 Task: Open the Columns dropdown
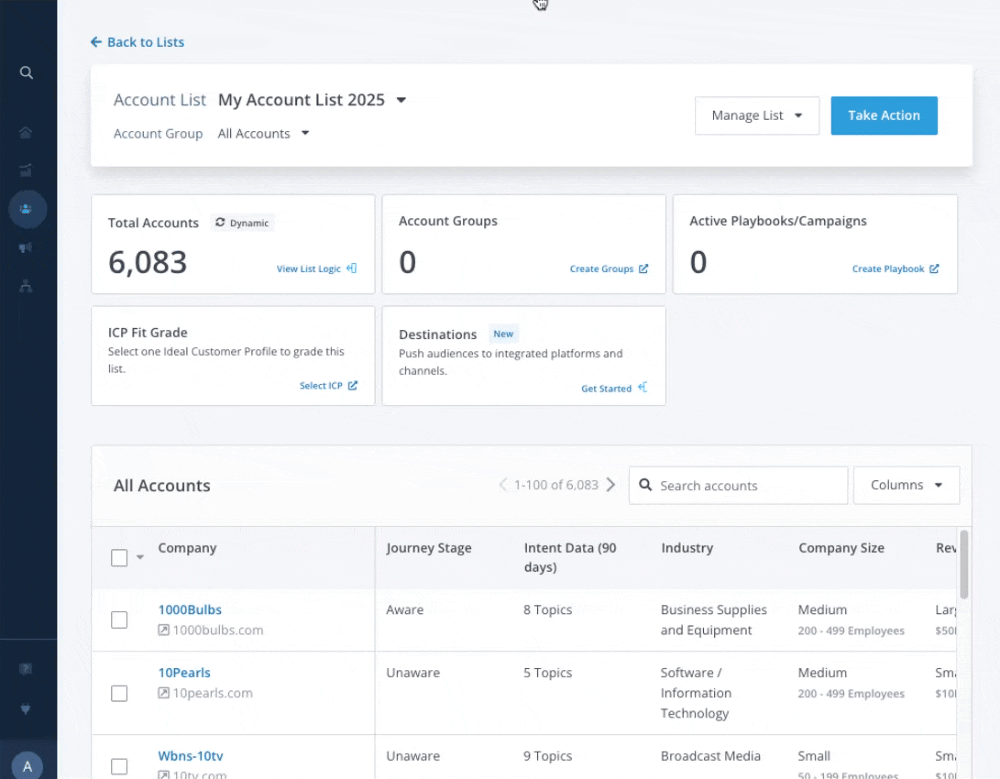906,485
